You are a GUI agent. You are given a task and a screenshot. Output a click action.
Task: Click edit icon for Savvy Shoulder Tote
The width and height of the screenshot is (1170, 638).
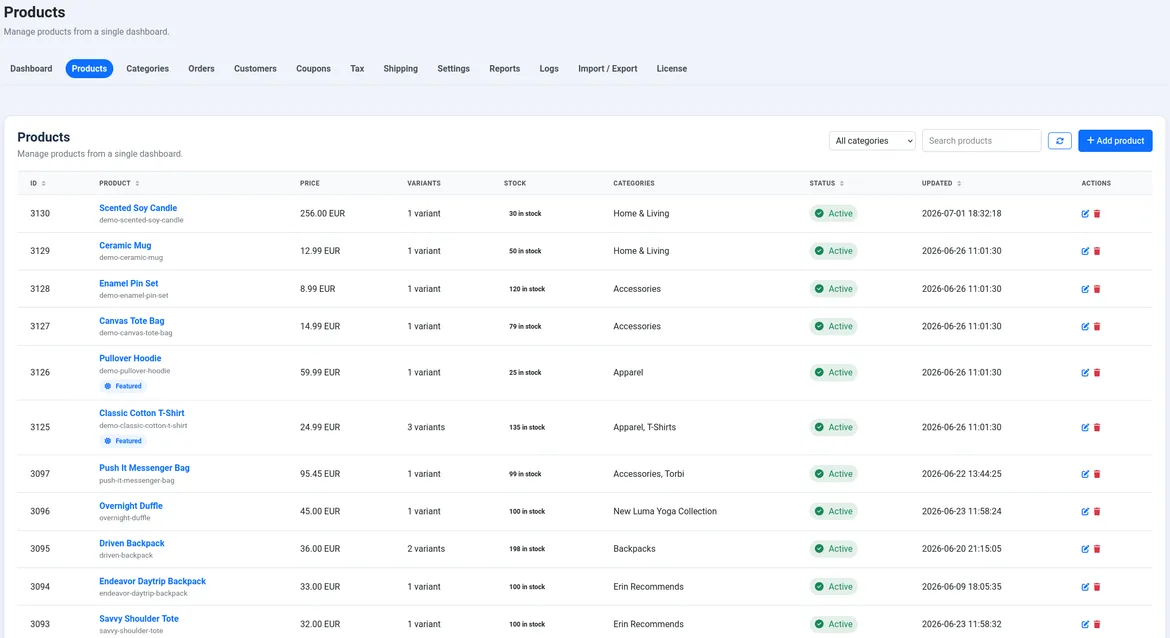click(x=1085, y=624)
